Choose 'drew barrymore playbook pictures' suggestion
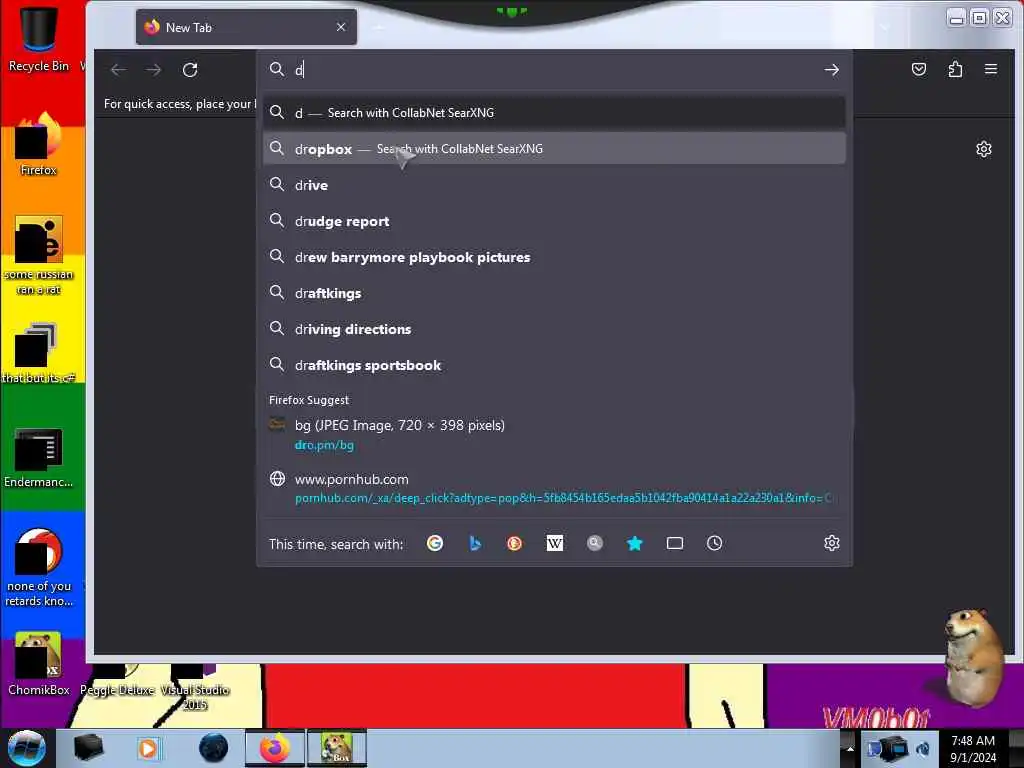This screenshot has height=768, width=1024. click(554, 257)
